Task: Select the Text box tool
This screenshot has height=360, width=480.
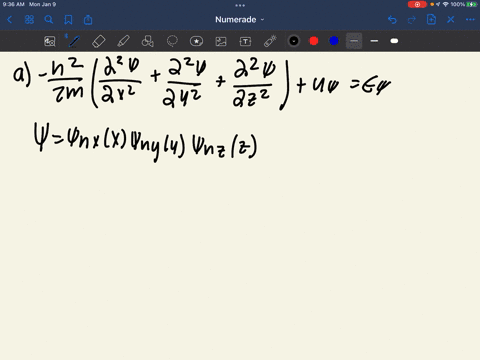Action: 245,41
